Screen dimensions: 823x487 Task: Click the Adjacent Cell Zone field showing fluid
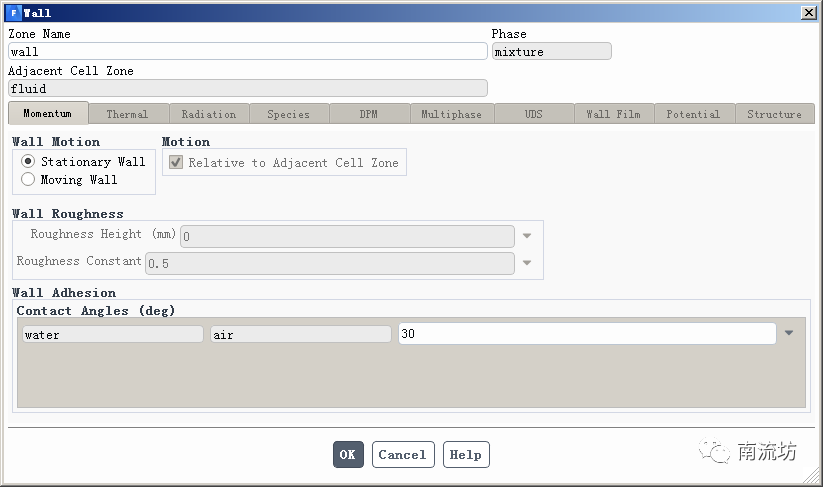coord(248,88)
